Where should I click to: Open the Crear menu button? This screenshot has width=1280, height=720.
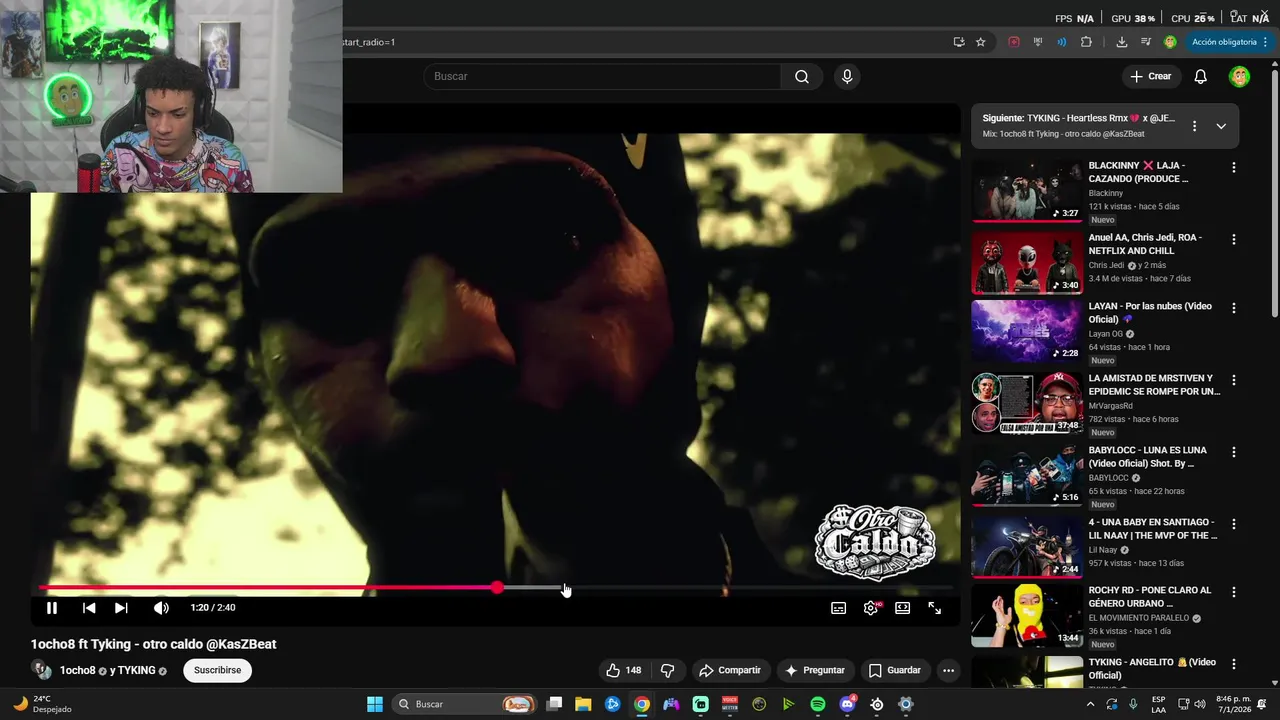(x=1150, y=77)
